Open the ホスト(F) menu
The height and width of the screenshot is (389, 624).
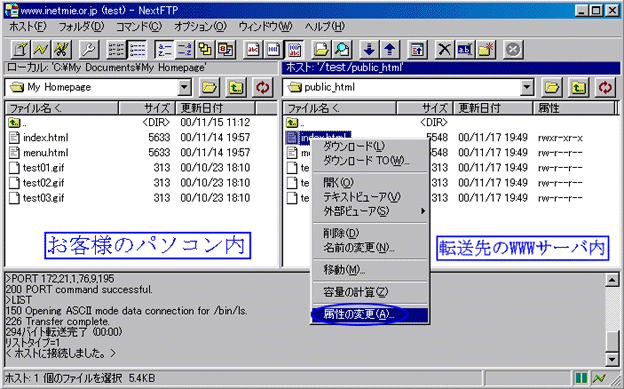27,27
